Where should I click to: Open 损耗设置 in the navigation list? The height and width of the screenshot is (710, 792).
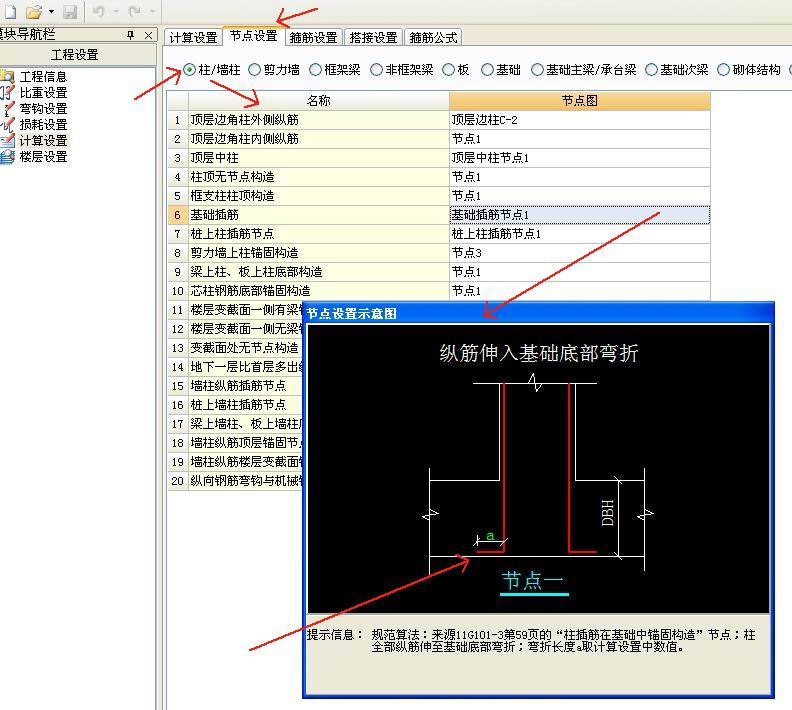pos(43,124)
